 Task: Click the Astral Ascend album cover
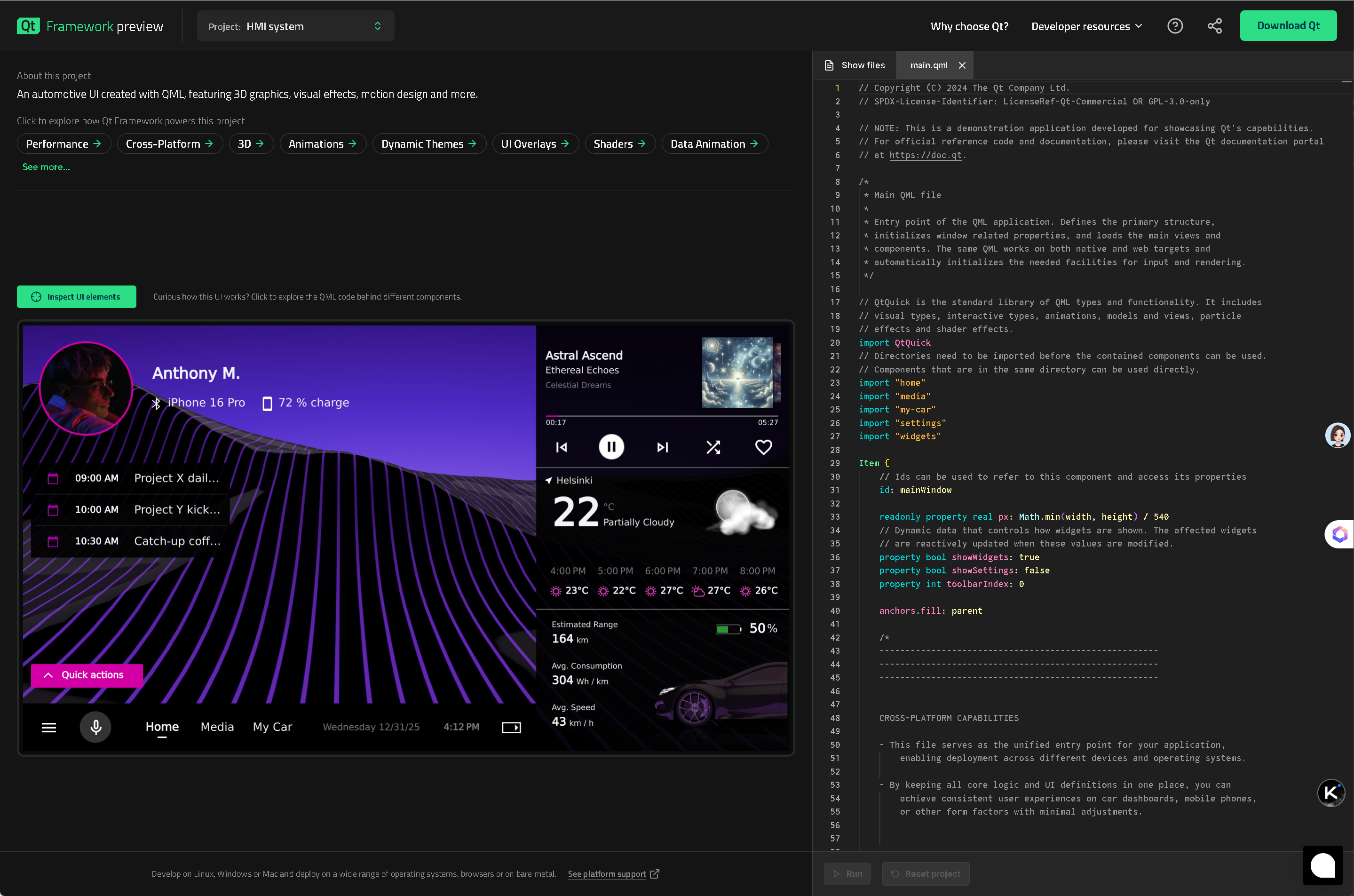[x=737, y=372]
